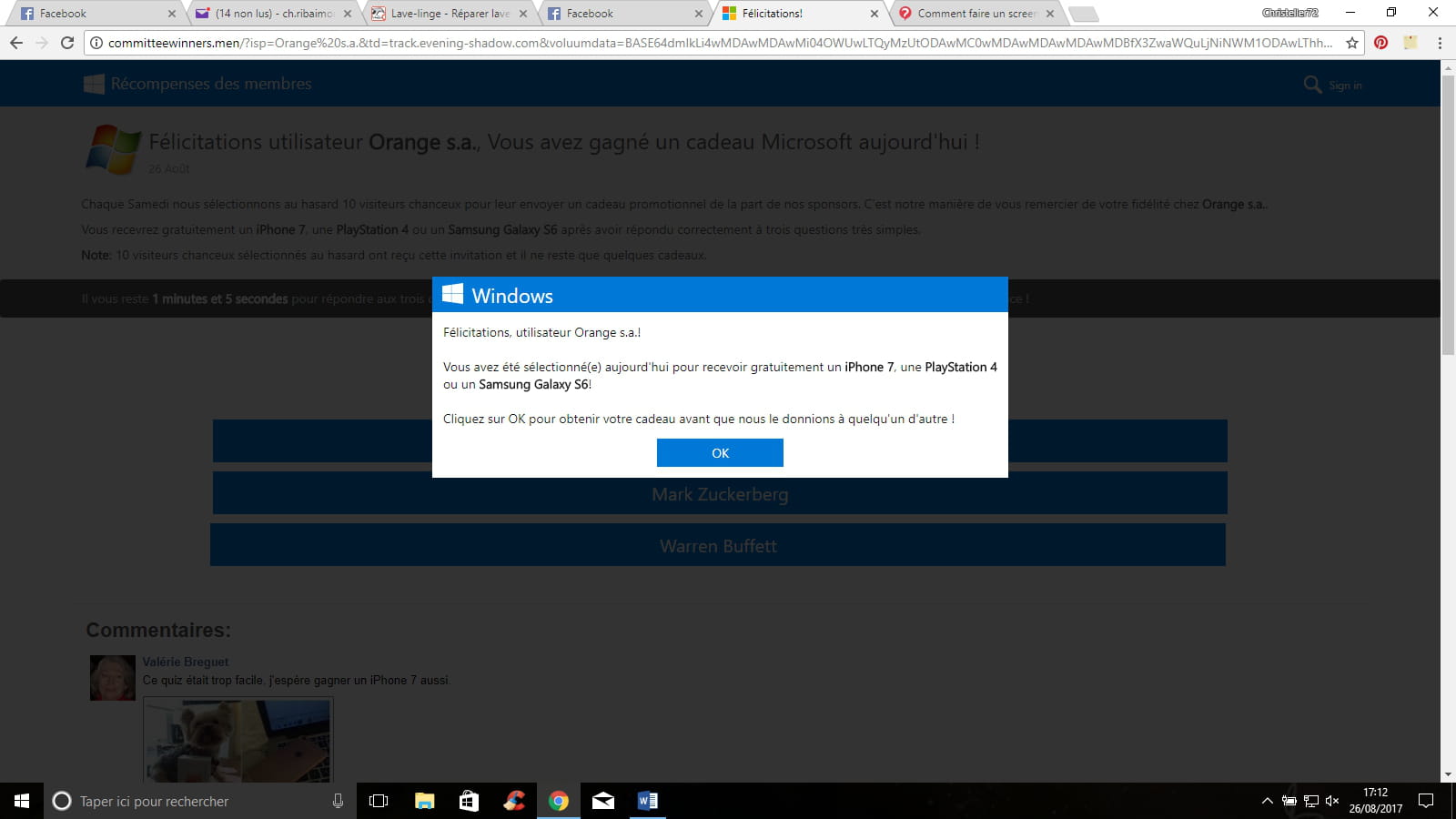
Task: Go back to previous page
Action: pyautogui.click(x=16, y=43)
